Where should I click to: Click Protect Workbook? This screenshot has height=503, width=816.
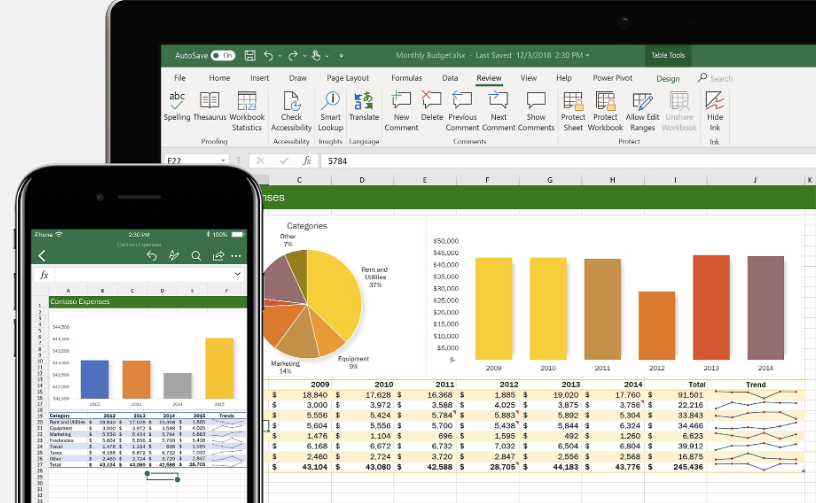605,111
